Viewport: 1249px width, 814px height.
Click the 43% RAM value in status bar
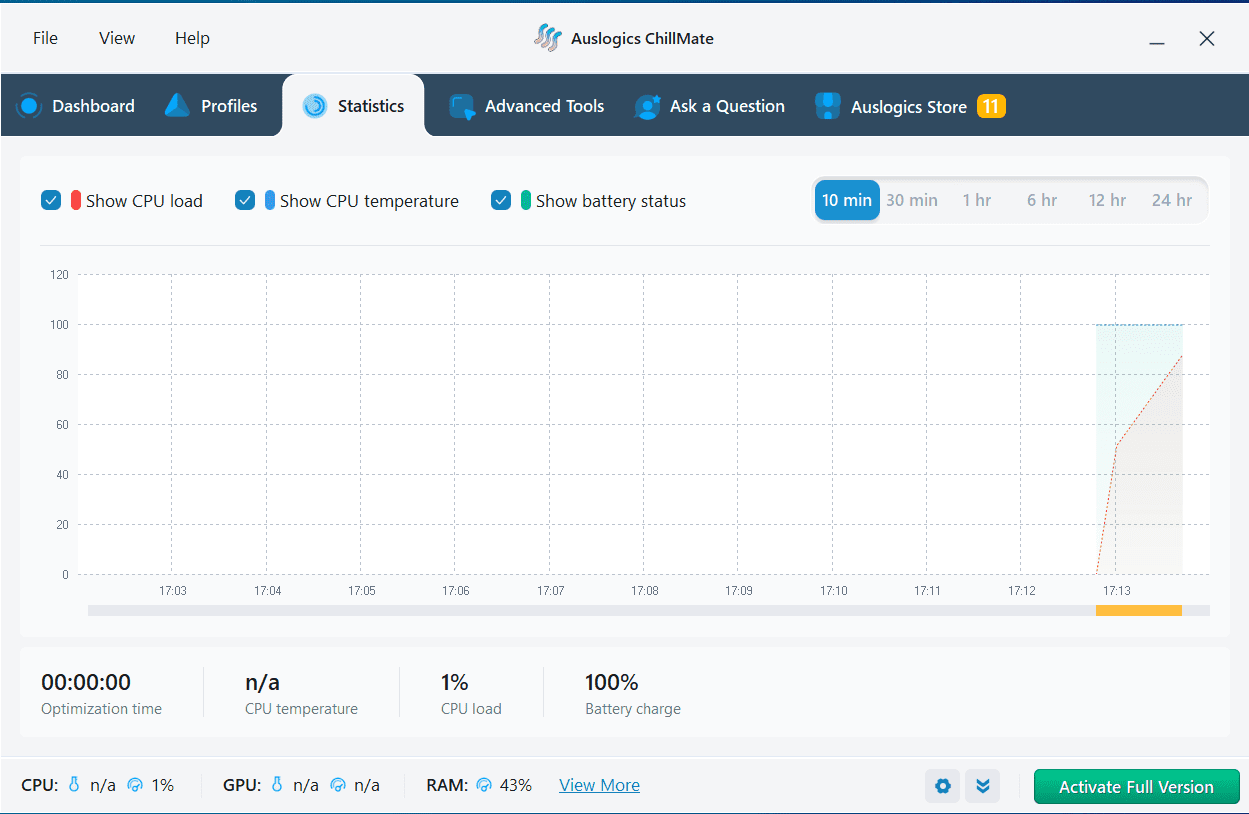pyautogui.click(x=516, y=785)
